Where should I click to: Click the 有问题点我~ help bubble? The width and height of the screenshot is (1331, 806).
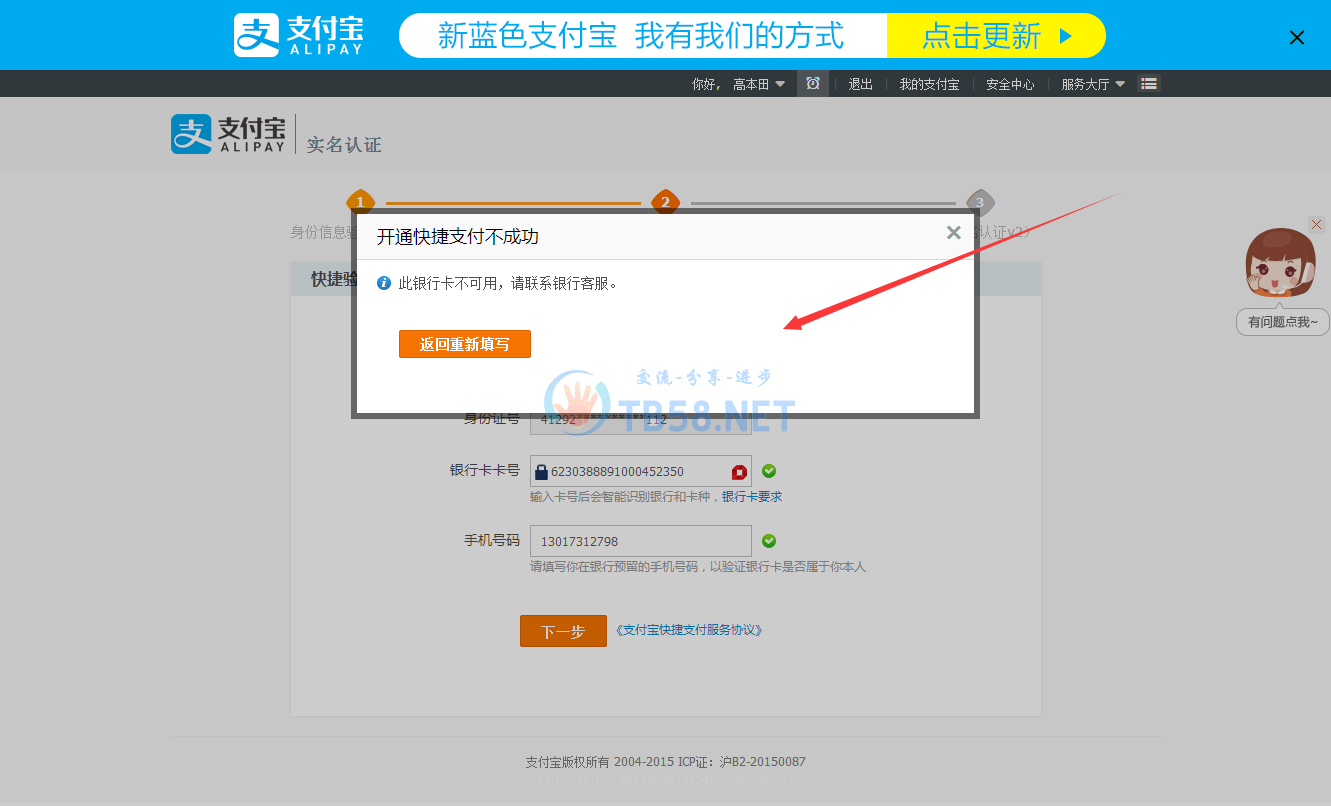click(x=1283, y=322)
